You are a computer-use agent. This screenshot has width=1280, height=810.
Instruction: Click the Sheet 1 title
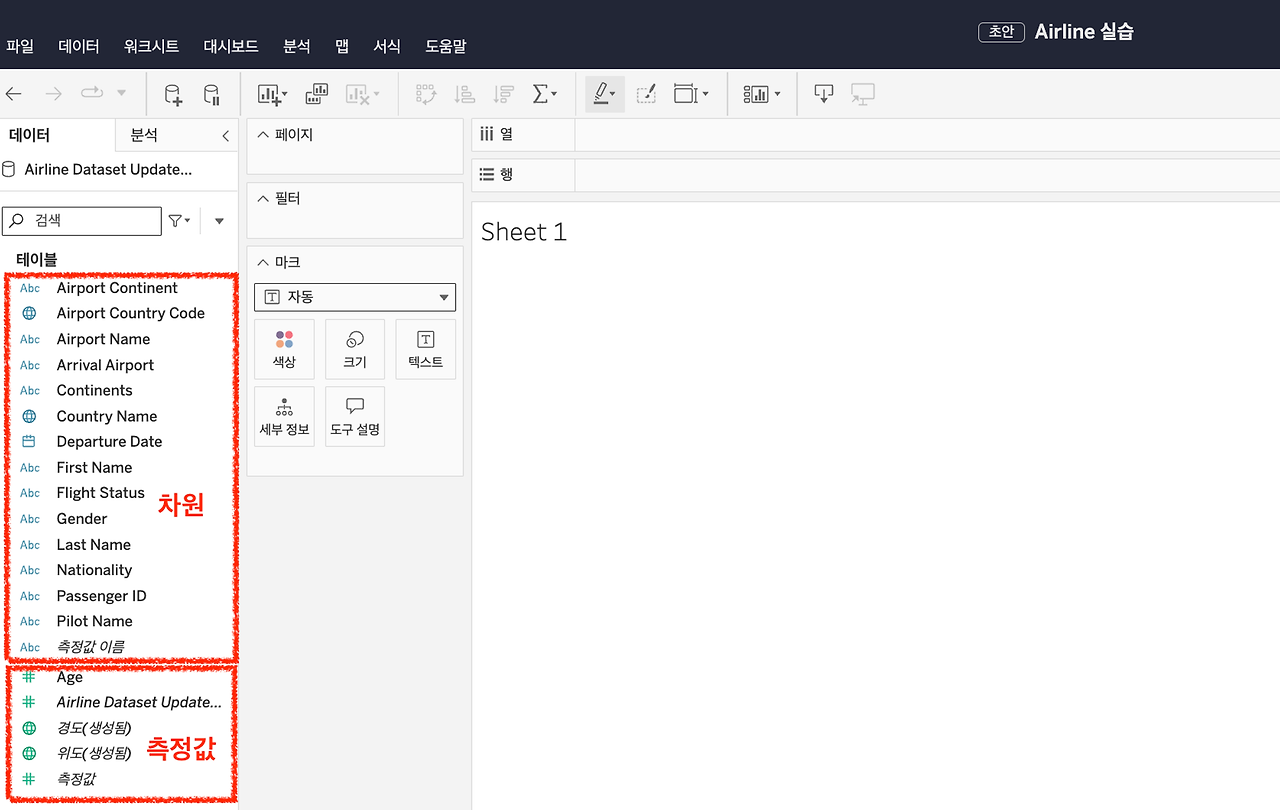[523, 232]
